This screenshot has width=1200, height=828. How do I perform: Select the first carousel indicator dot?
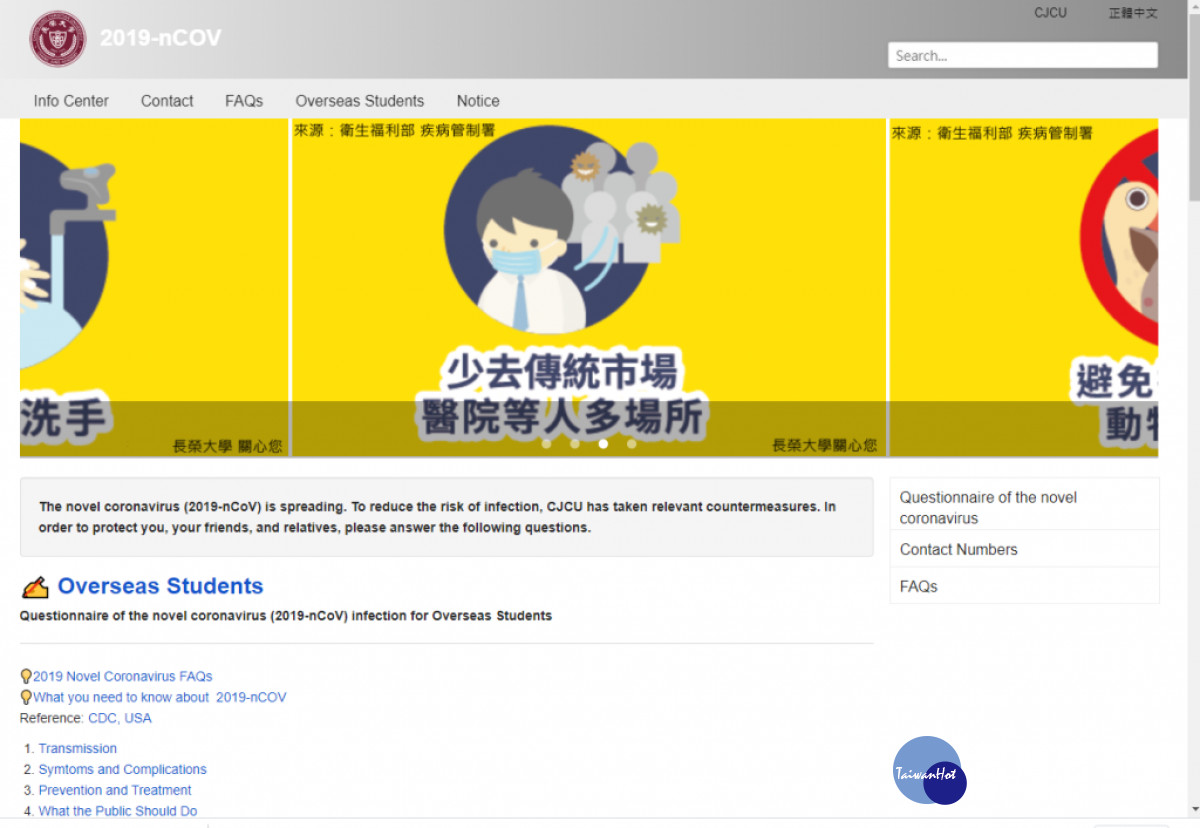(x=547, y=444)
